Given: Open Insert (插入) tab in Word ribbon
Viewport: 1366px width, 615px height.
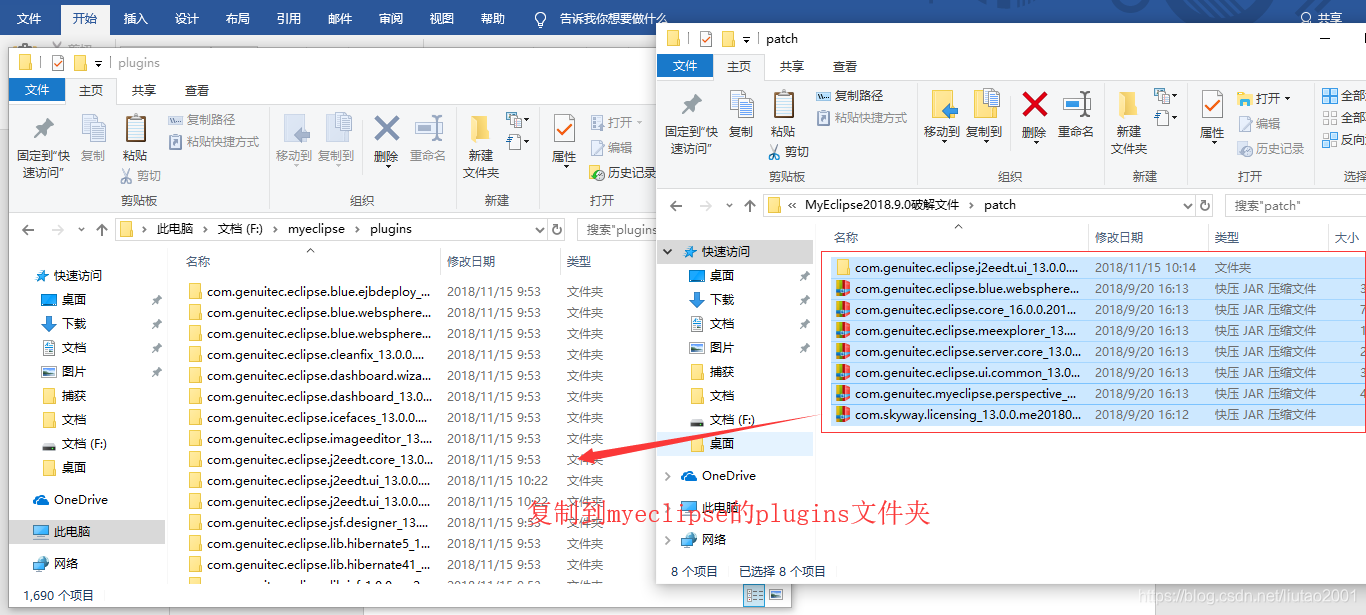Looking at the screenshot, I should 135,18.
